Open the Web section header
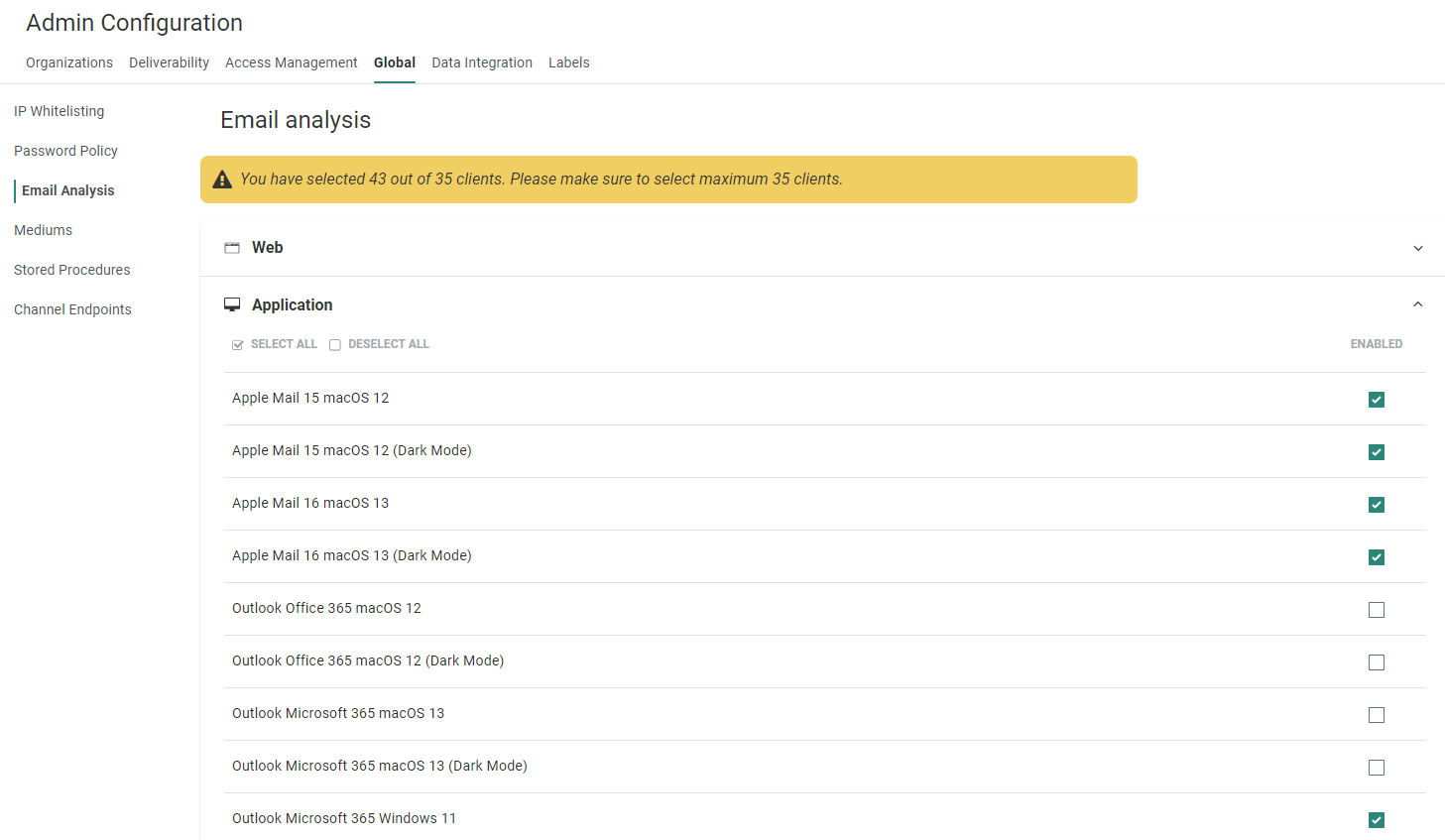 click(268, 248)
